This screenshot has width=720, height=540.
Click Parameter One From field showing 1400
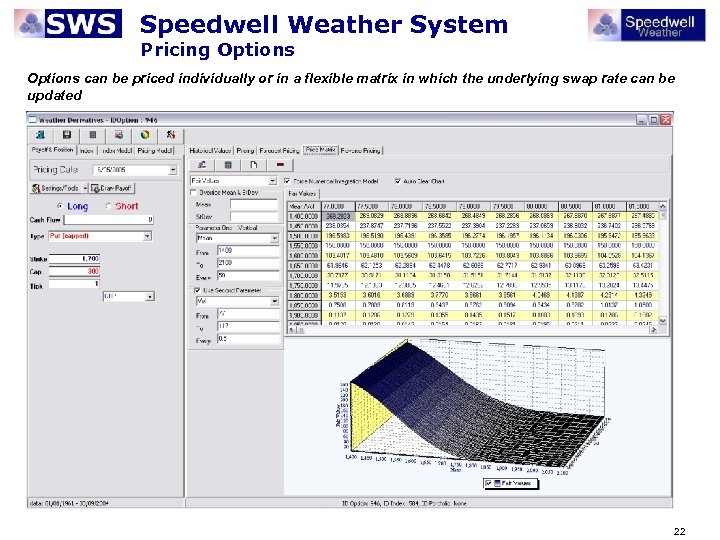[x=248, y=251]
